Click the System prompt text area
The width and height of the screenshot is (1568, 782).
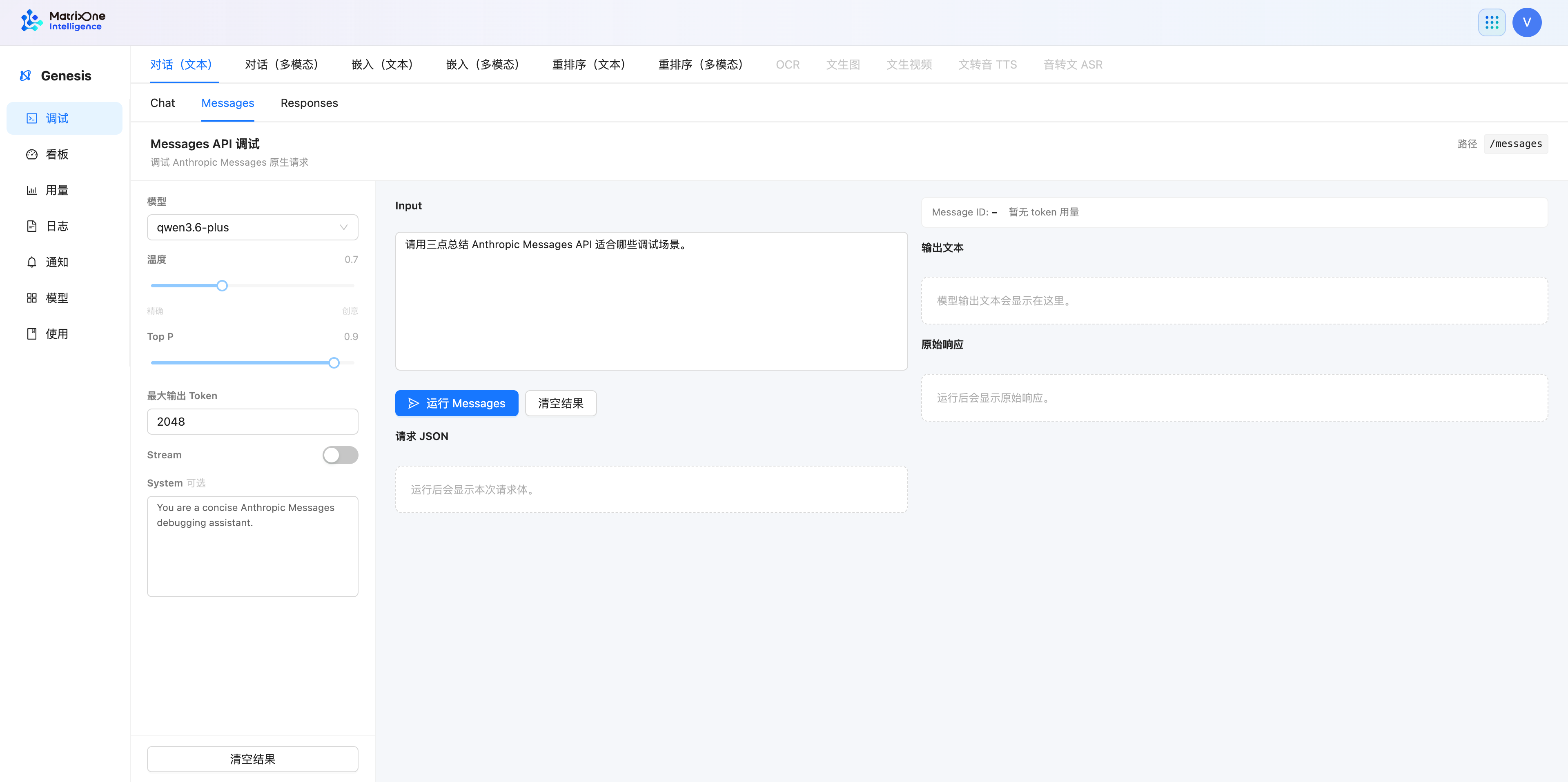pos(253,547)
